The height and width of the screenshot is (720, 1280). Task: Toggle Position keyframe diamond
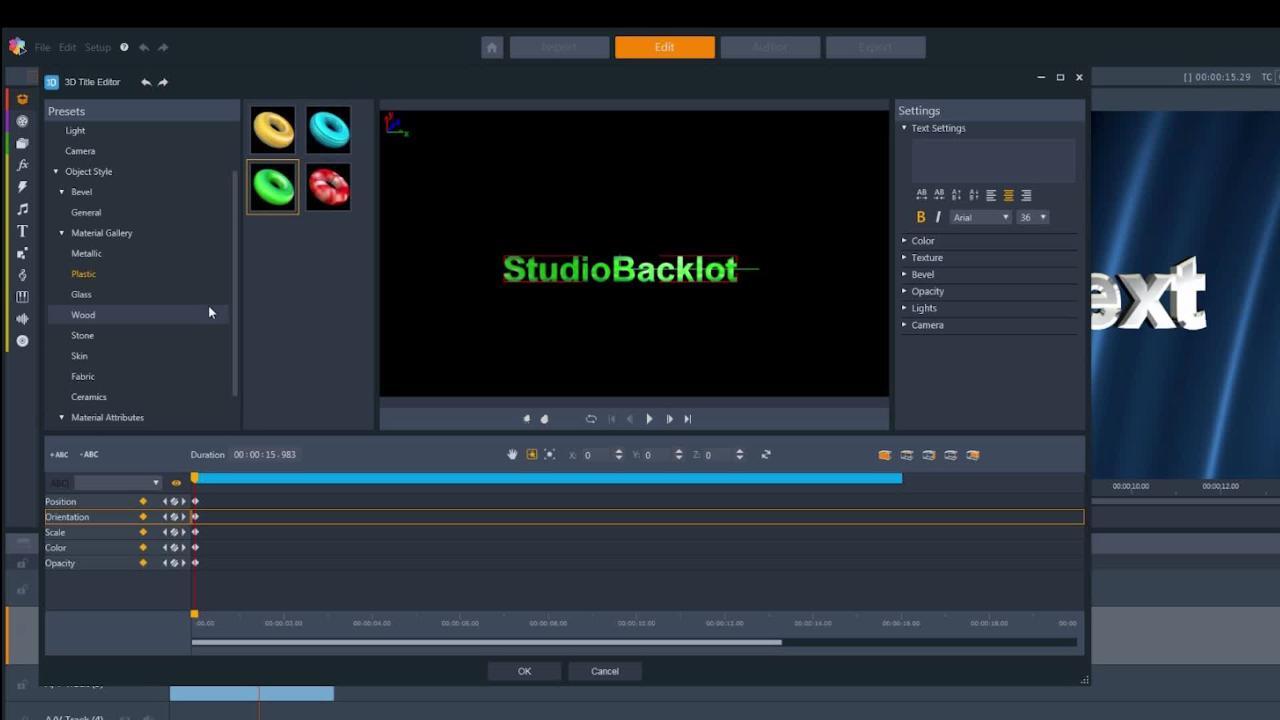tap(143, 501)
